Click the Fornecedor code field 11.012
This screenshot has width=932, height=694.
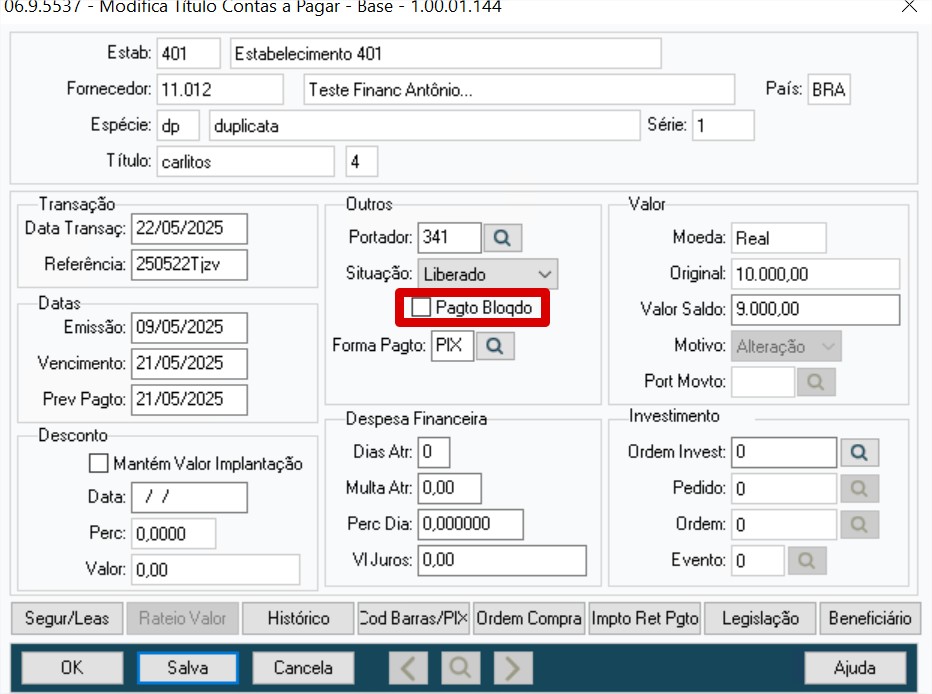(x=220, y=89)
